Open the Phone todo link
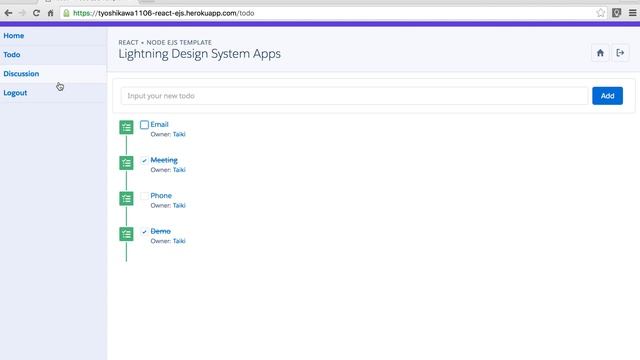 click(x=161, y=196)
